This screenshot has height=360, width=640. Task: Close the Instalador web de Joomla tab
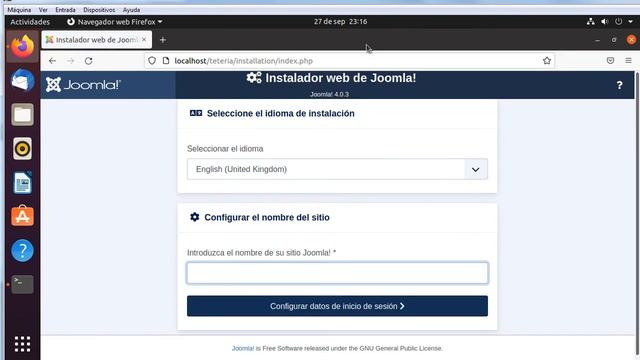point(144,40)
